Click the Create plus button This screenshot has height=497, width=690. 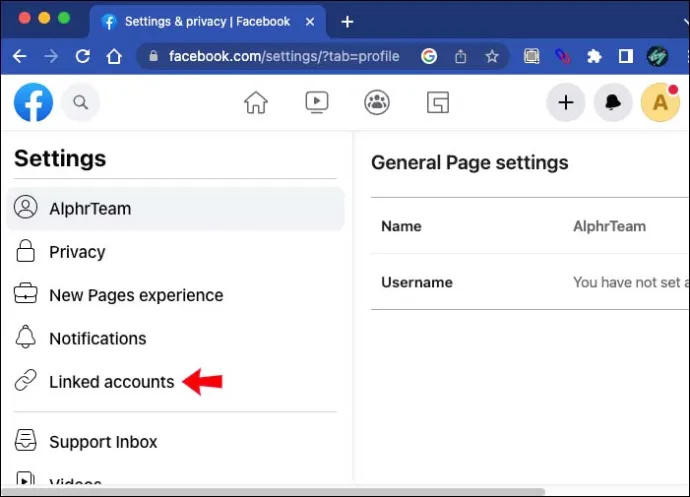(565, 102)
